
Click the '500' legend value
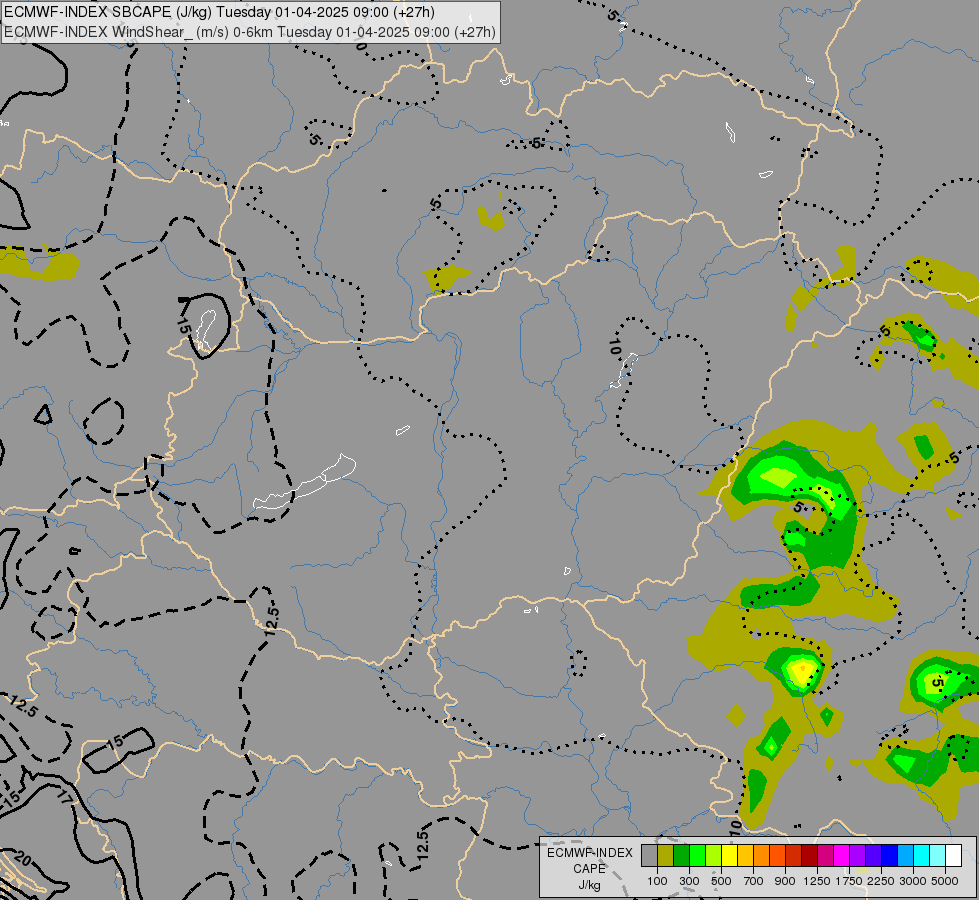(x=721, y=881)
